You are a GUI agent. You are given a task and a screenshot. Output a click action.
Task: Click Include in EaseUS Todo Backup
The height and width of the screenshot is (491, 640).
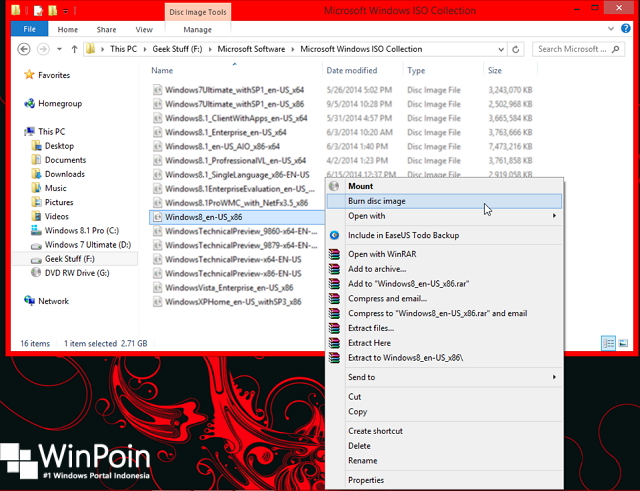pos(444,235)
